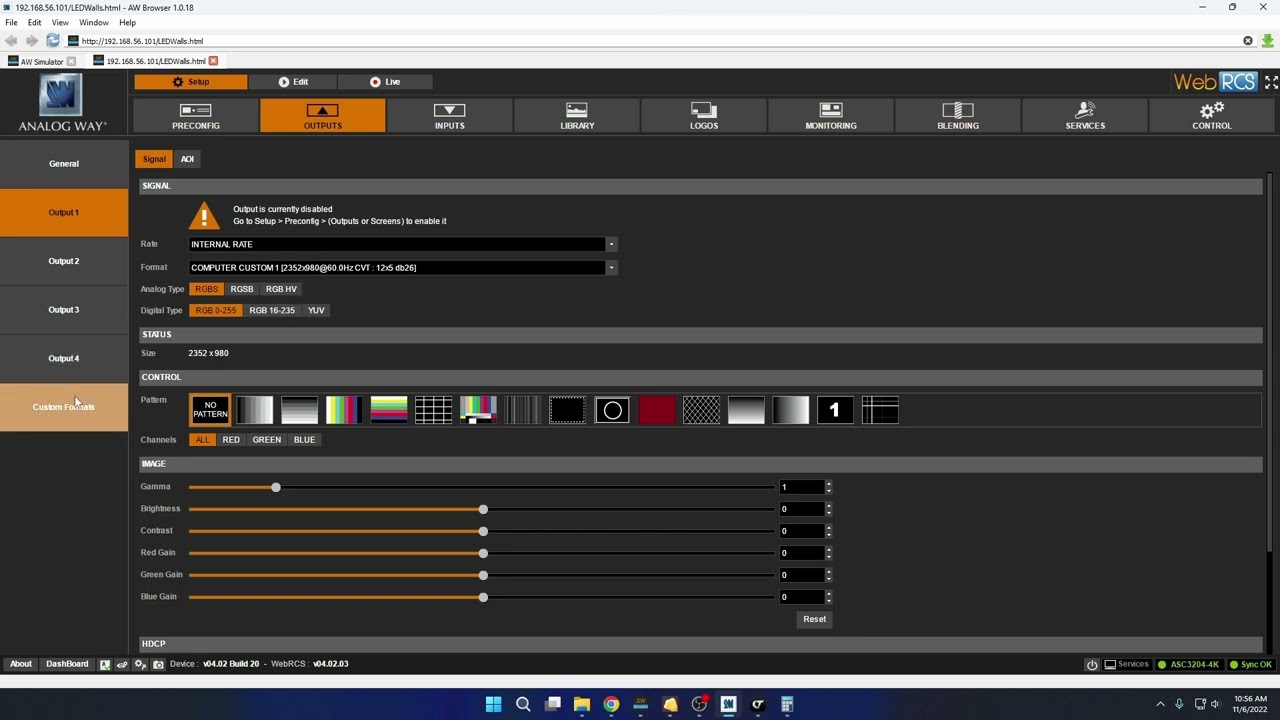Open the AOI tab

[x=187, y=159]
